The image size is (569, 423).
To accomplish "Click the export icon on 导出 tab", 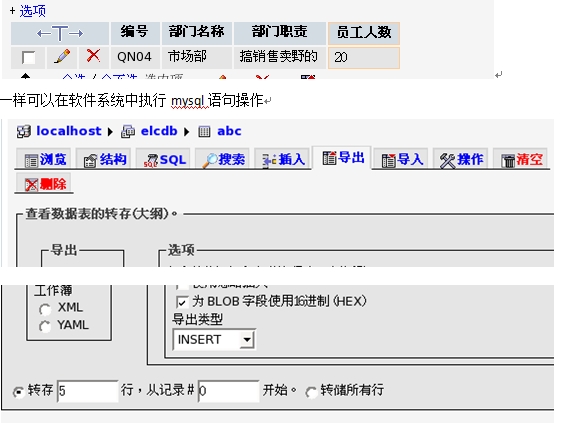I will (329, 158).
